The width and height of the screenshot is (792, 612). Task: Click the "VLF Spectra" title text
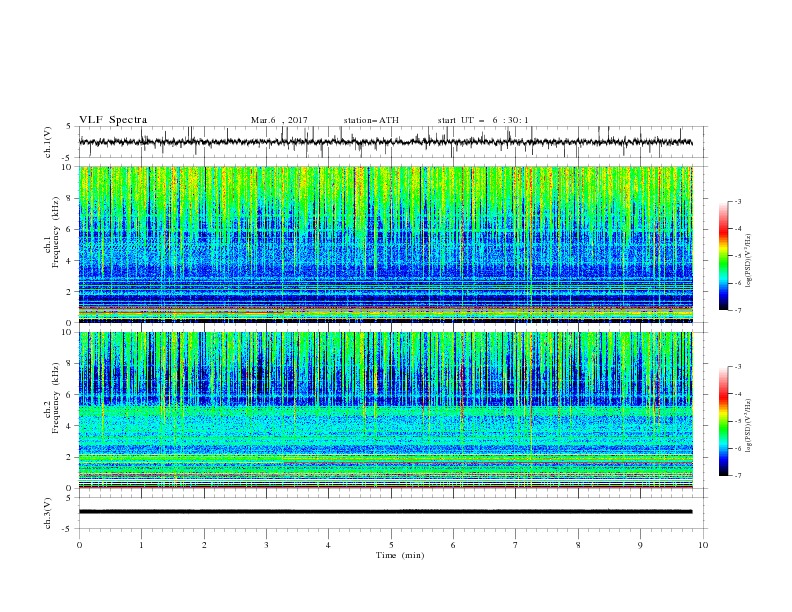[x=113, y=120]
